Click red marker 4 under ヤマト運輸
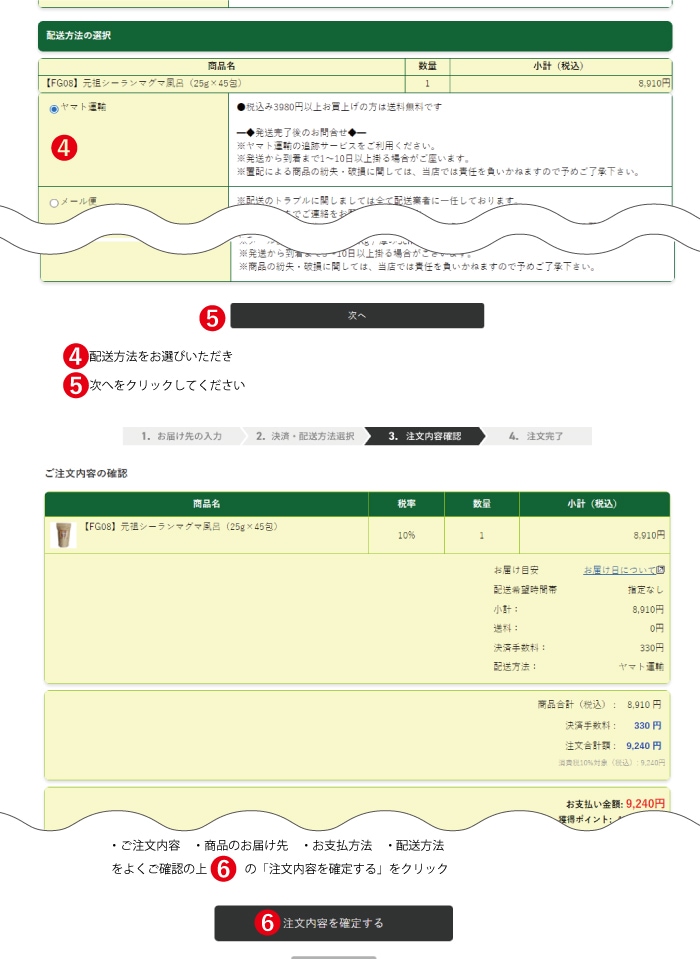The width and height of the screenshot is (700, 959). point(63,147)
